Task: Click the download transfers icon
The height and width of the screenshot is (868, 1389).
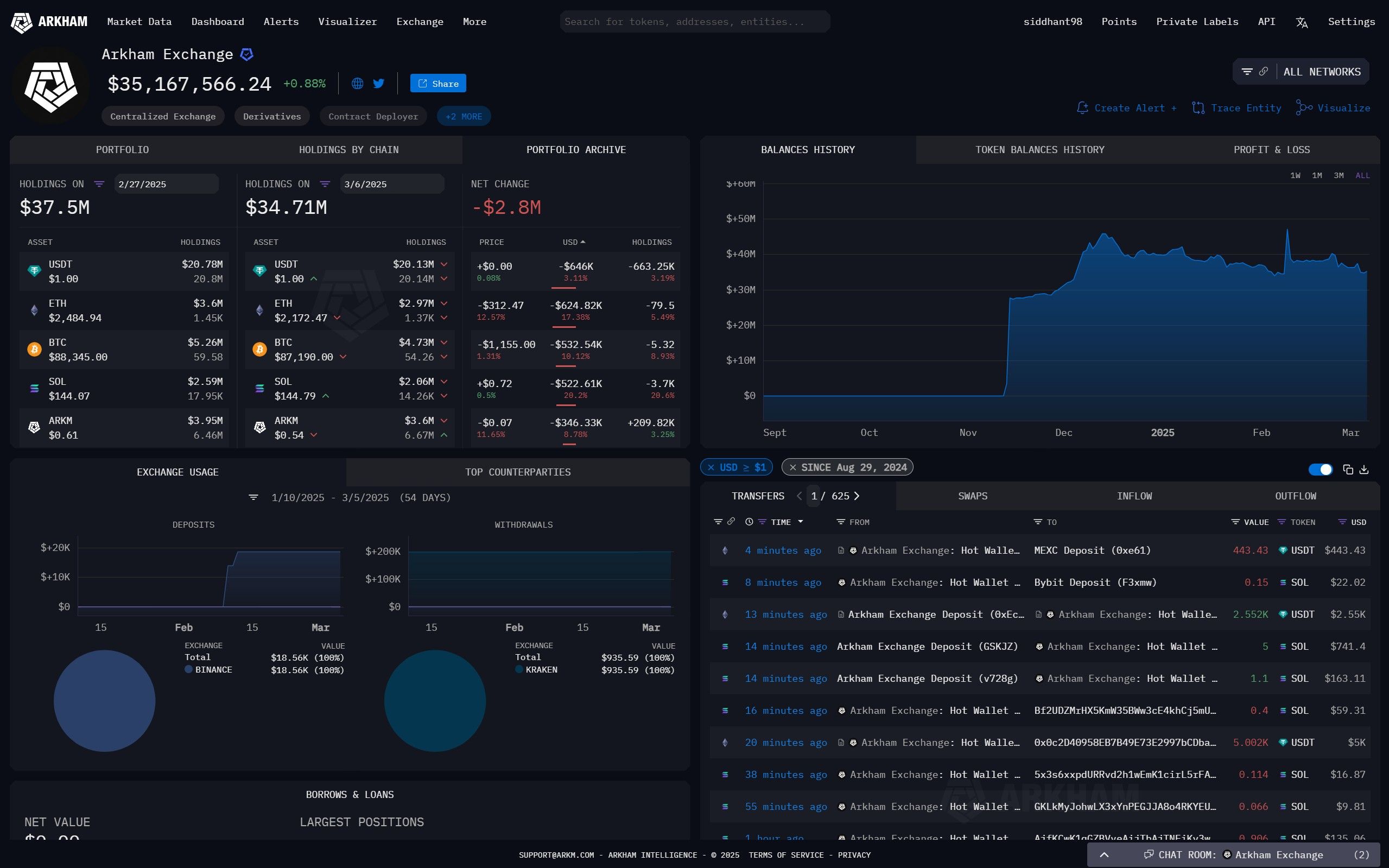Action: (x=1365, y=470)
